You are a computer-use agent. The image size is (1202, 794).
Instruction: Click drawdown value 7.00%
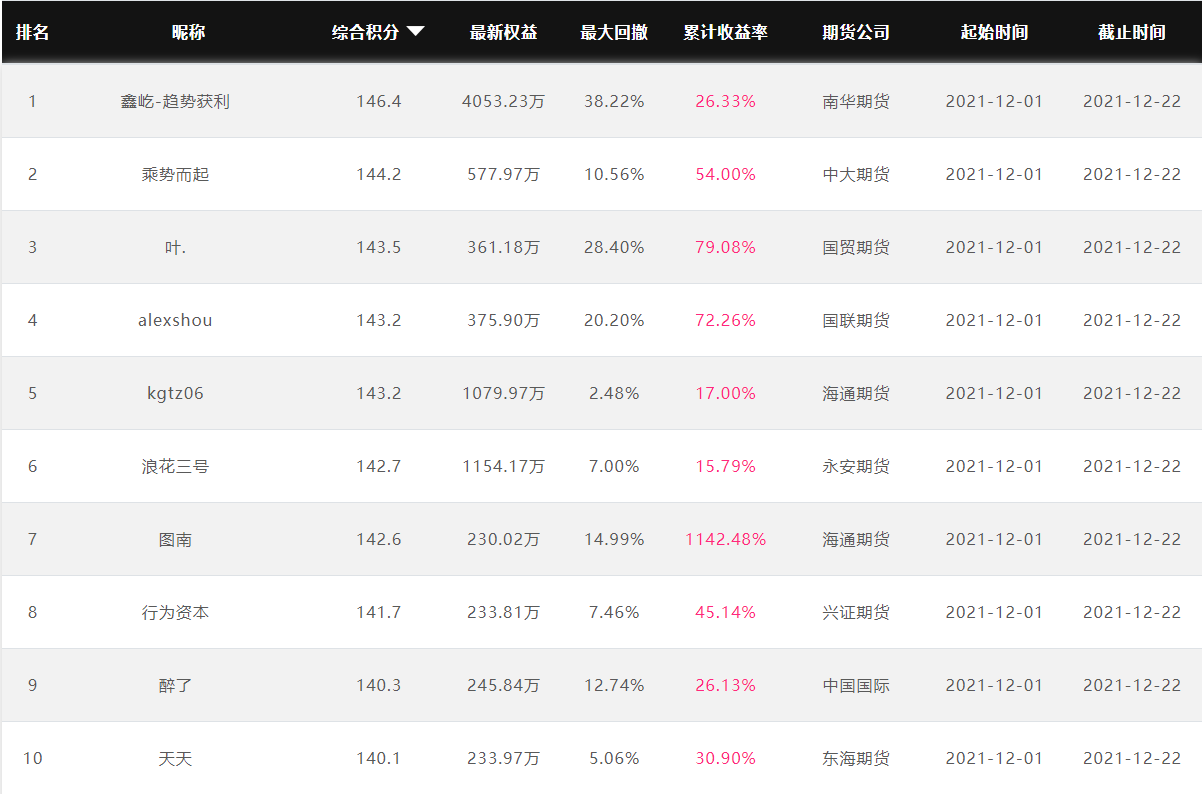pyautogui.click(x=614, y=466)
